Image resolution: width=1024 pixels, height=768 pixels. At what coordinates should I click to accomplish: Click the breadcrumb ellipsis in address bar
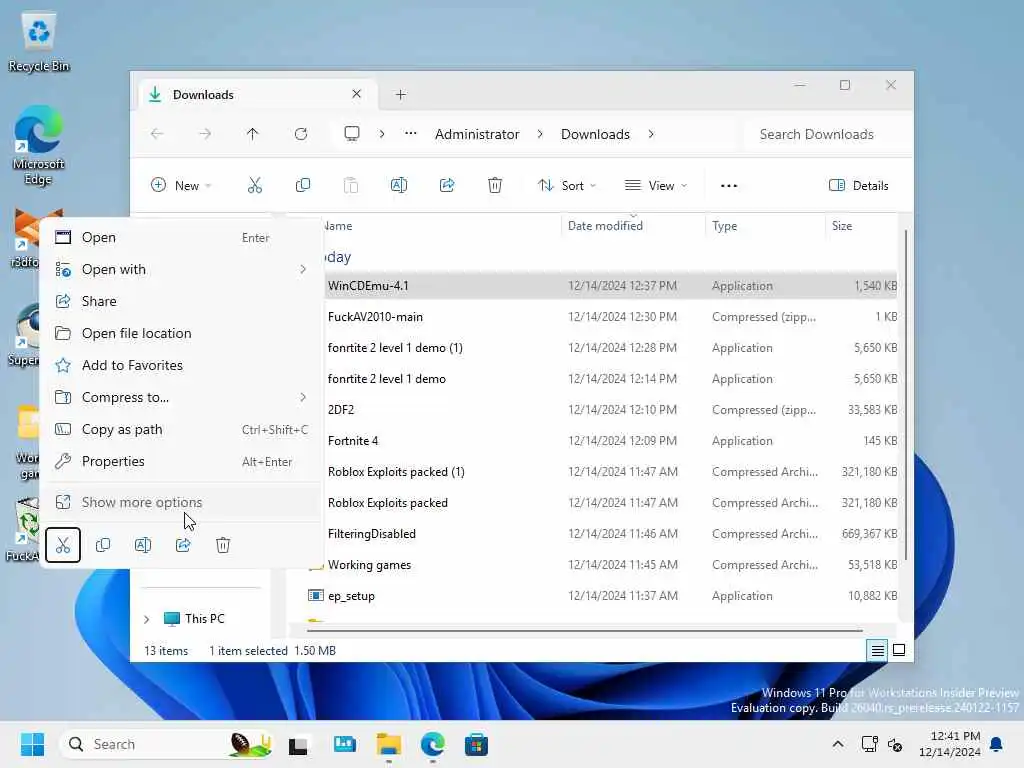click(x=410, y=134)
